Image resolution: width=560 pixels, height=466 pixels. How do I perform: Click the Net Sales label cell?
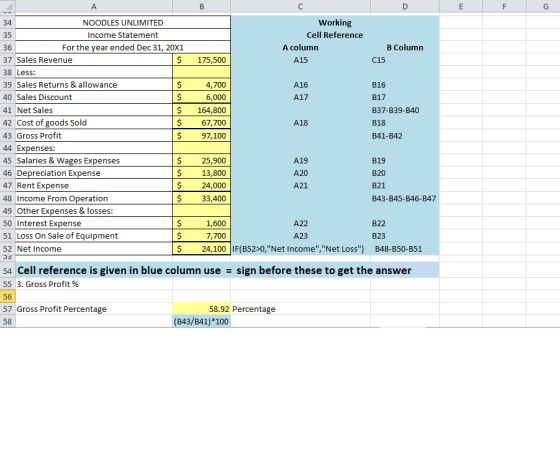[x=94, y=110]
